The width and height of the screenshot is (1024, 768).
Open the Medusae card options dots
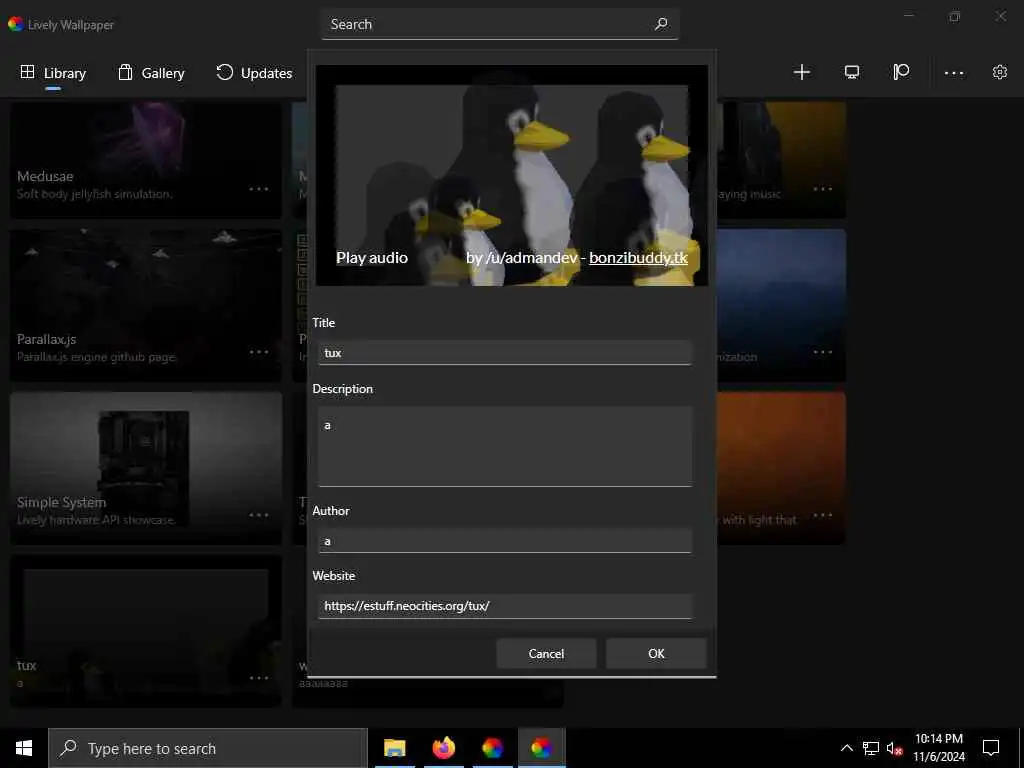pyautogui.click(x=259, y=189)
